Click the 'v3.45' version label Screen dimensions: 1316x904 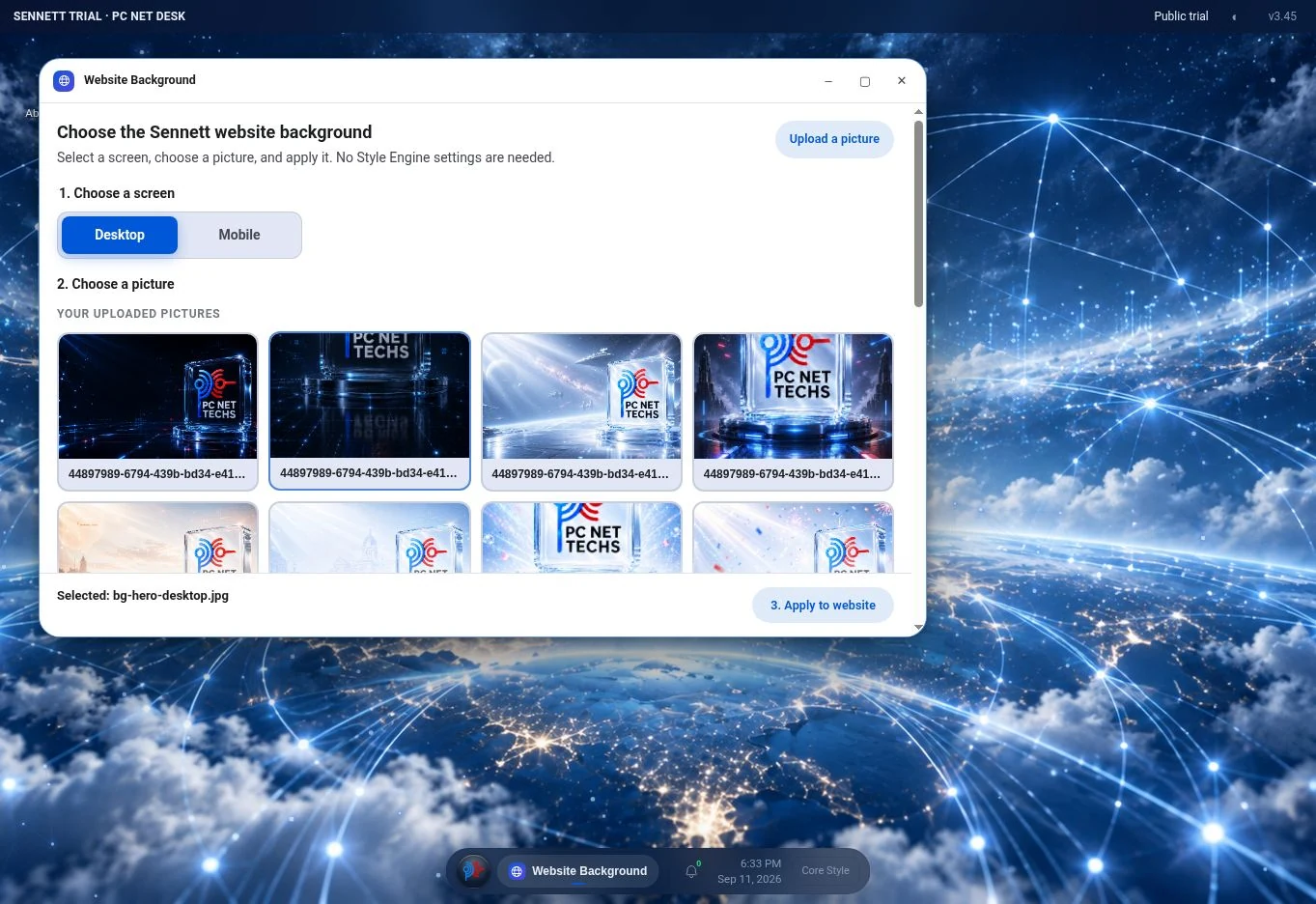click(x=1282, y=16)
